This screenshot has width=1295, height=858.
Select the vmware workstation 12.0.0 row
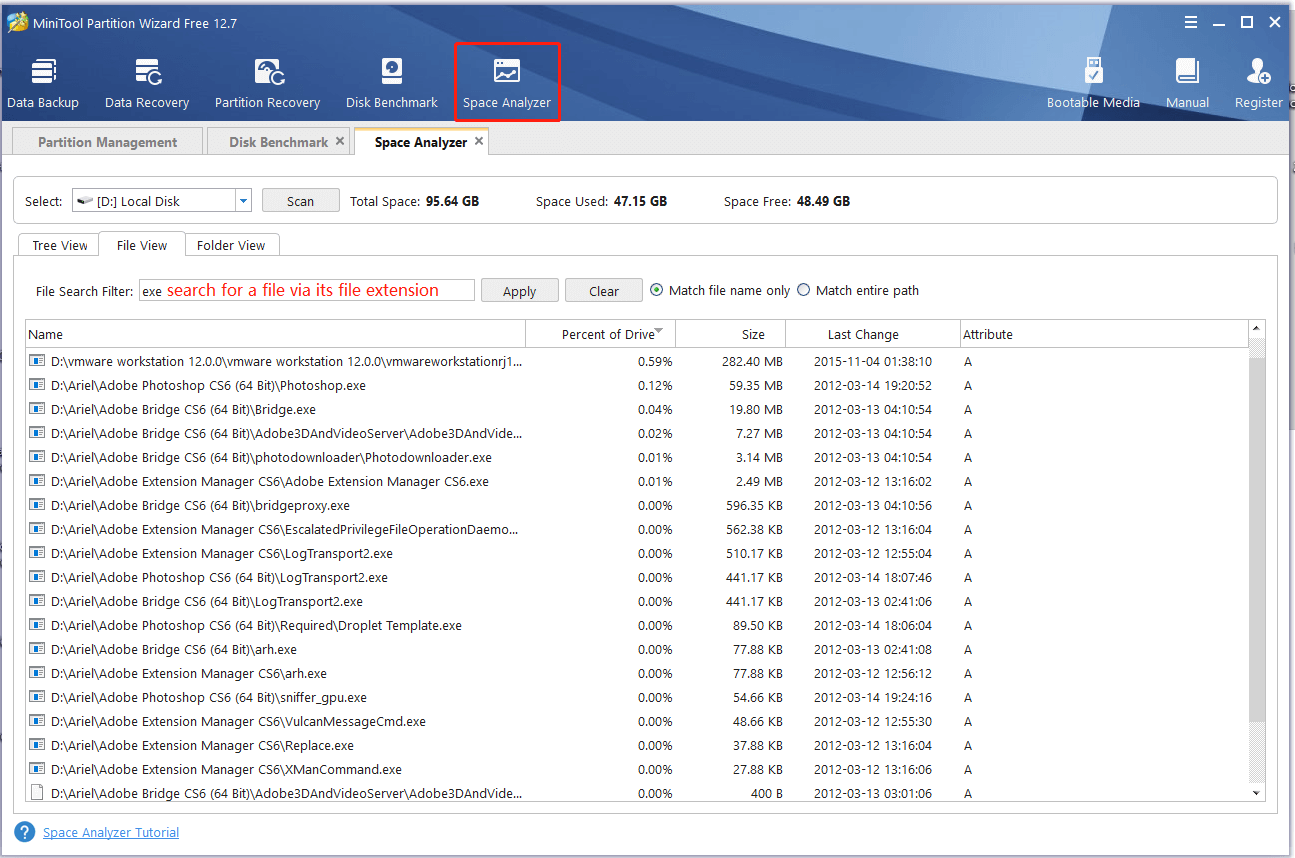pos(637,361)
